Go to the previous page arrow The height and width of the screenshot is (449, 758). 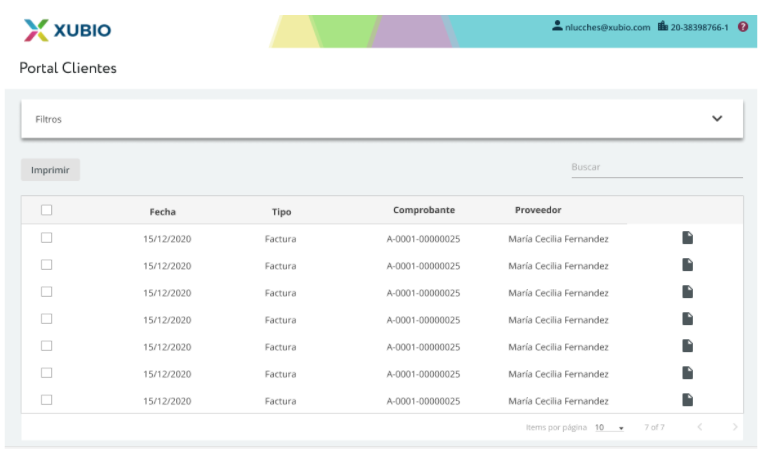(700, 427)
